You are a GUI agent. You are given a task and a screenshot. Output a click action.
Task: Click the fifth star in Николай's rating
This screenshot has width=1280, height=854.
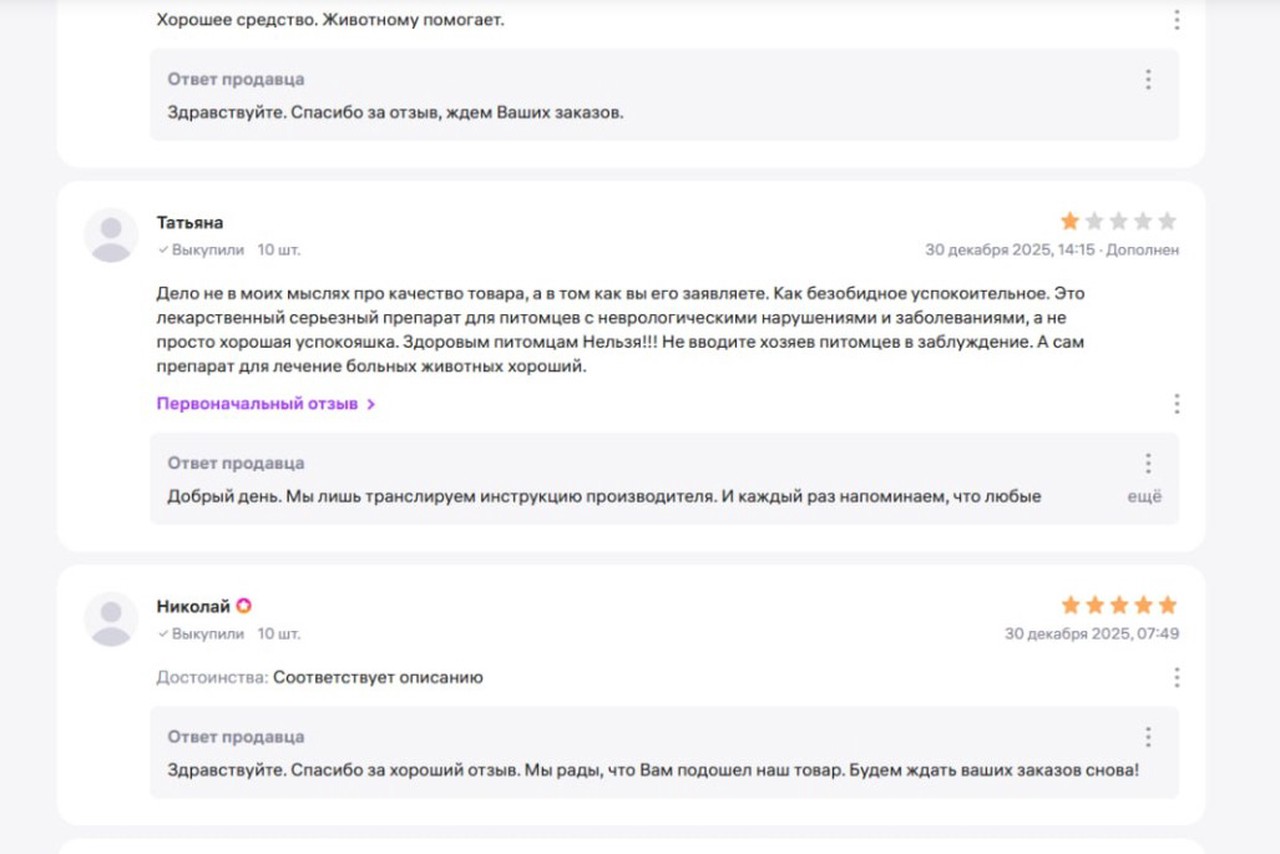pyautogui.click(x=1167, y=605)
